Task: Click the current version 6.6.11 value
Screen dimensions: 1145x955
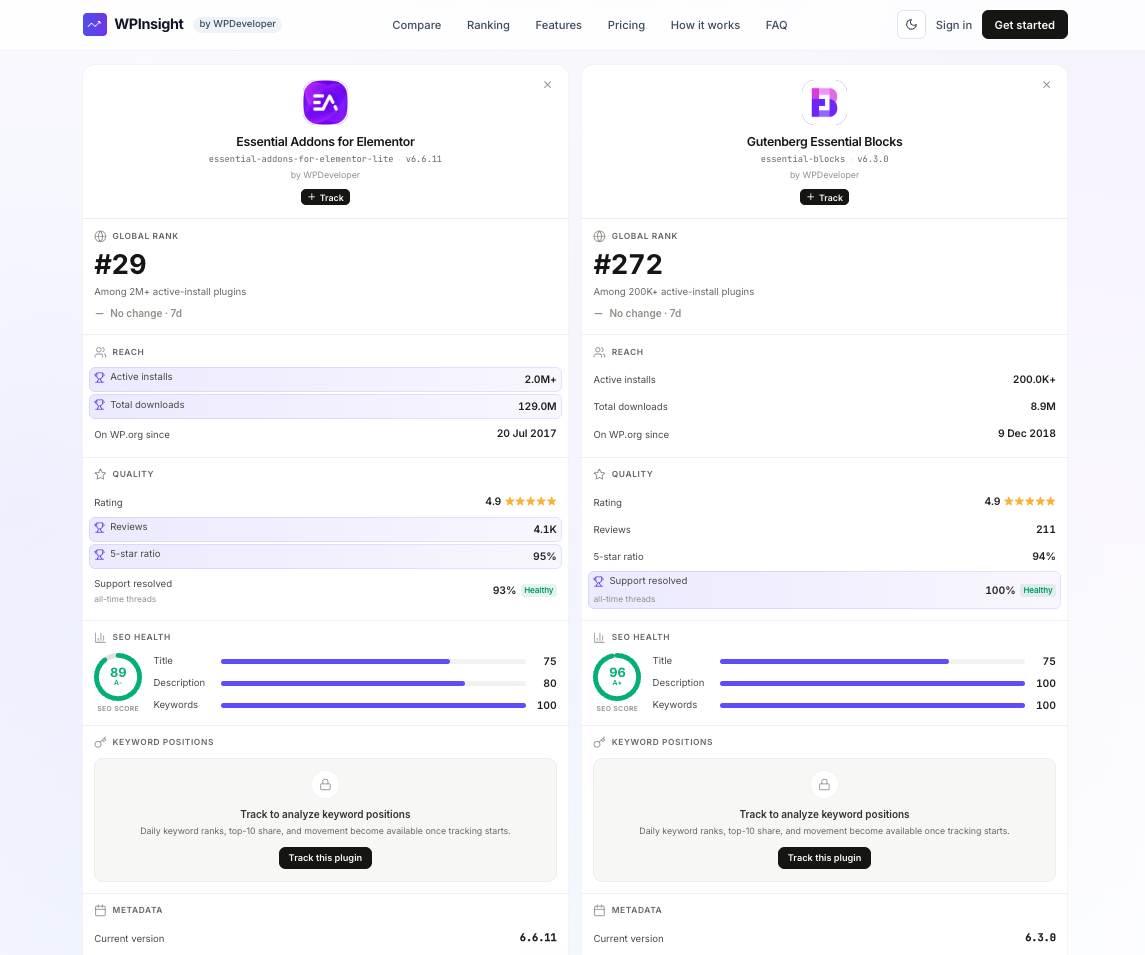Action: pos(538,937)
